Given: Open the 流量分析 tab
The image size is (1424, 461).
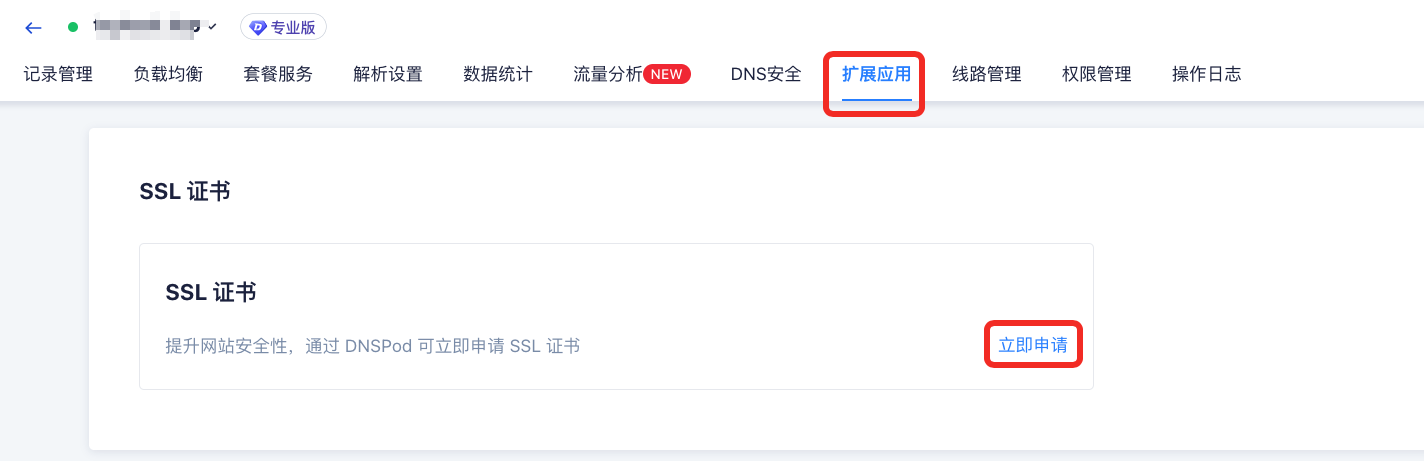Looking at the screenshot, I should click(608, 74).
